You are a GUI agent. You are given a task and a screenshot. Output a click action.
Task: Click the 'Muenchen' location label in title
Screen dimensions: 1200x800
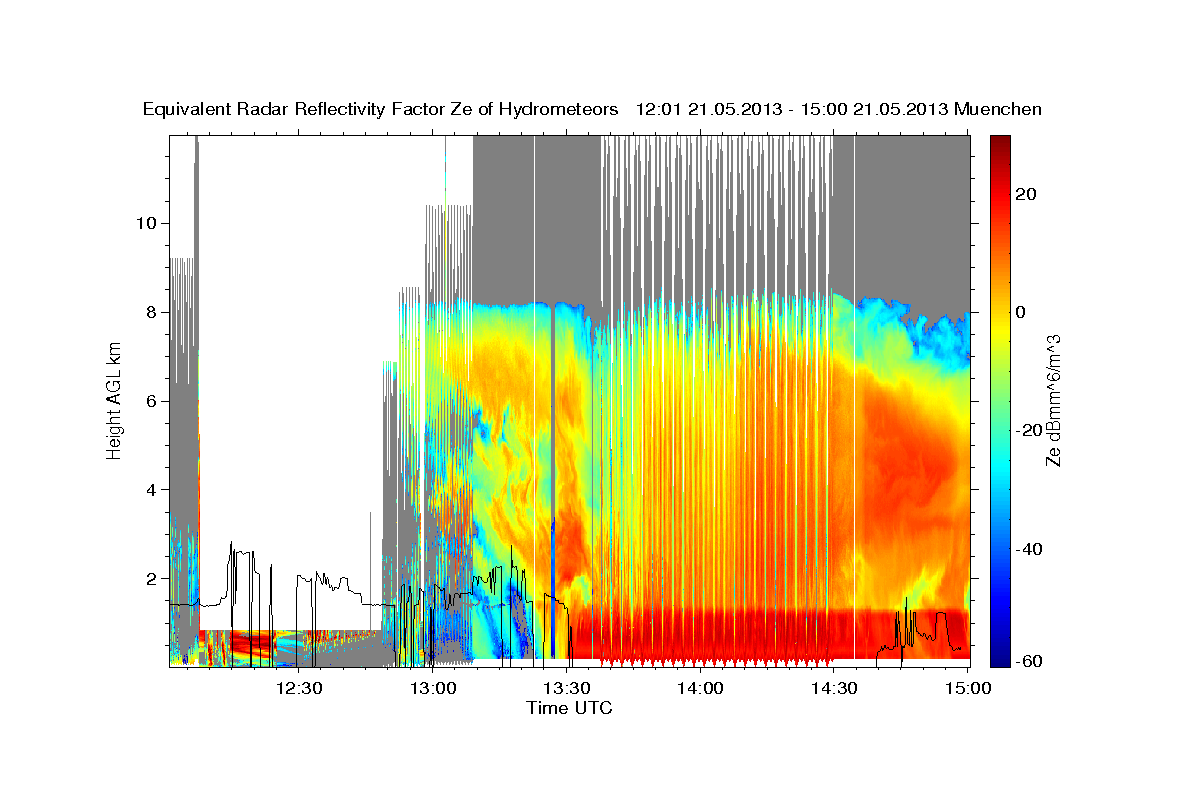tap(998, 110)
